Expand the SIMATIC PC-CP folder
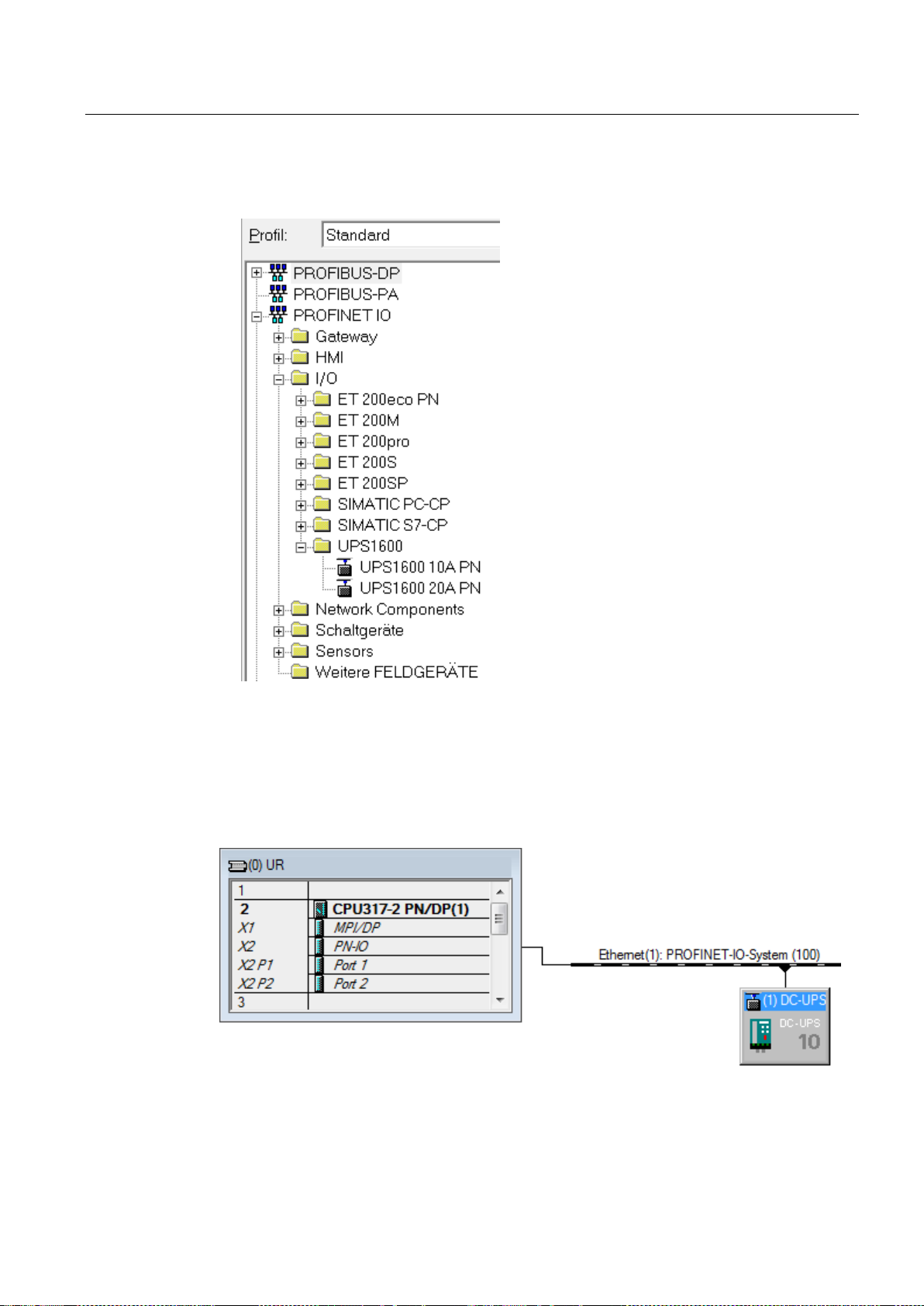Viewport: 924px width, 1306px height. (x=301, y=505)
